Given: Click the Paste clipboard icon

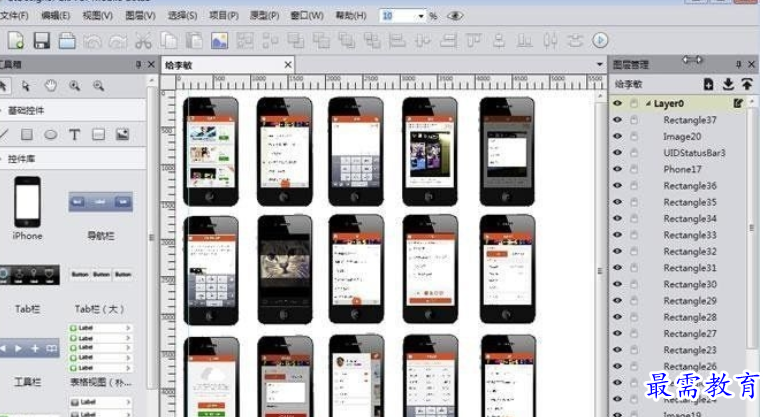Looking at the screenshot, I should (x=194, y=40).
